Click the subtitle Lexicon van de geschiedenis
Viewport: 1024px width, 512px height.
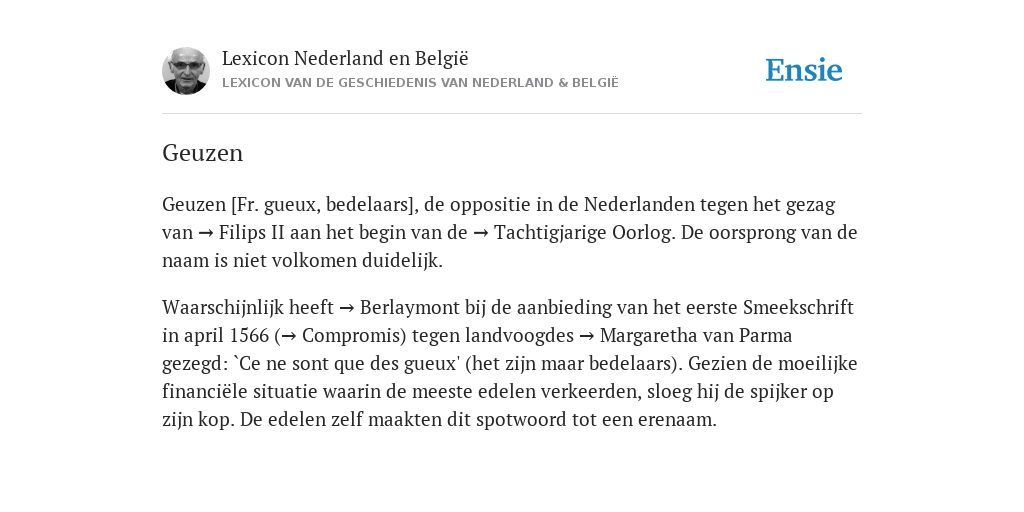[420, 83]
